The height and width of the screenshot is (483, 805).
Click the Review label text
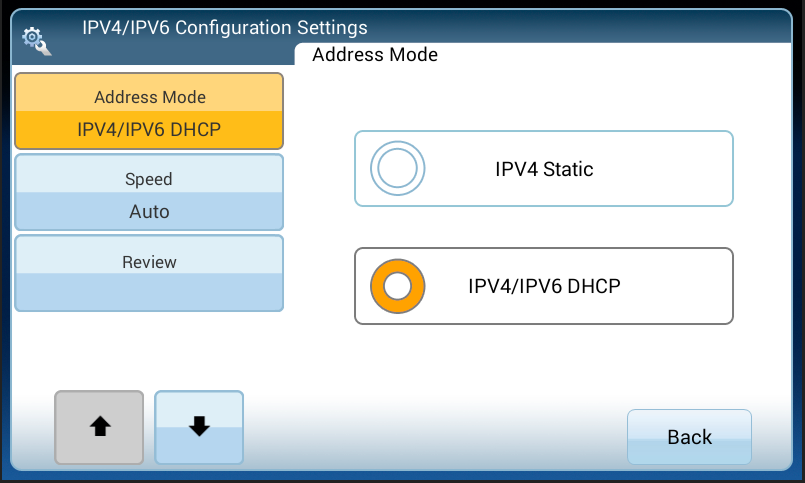click(x=149, y=262)
